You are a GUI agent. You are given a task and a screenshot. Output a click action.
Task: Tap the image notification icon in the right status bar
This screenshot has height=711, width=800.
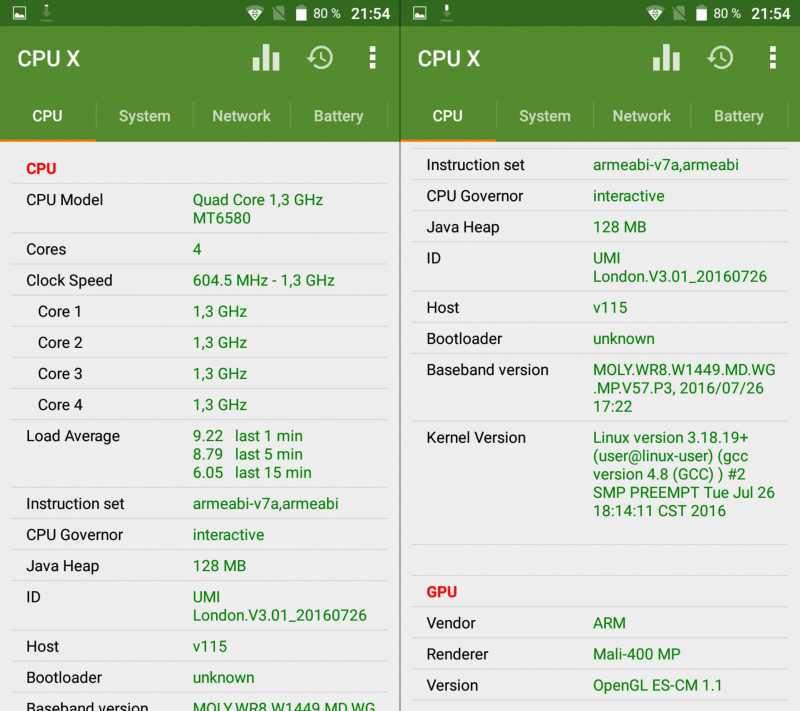tap(420, 13)
